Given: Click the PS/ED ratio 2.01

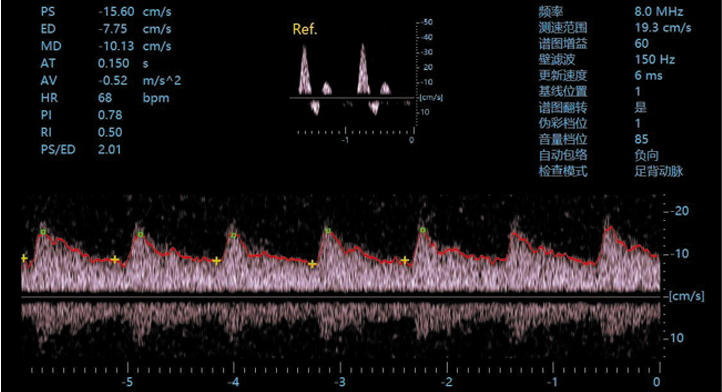Looking at the screenshot, I should click(x=110, y=149).
